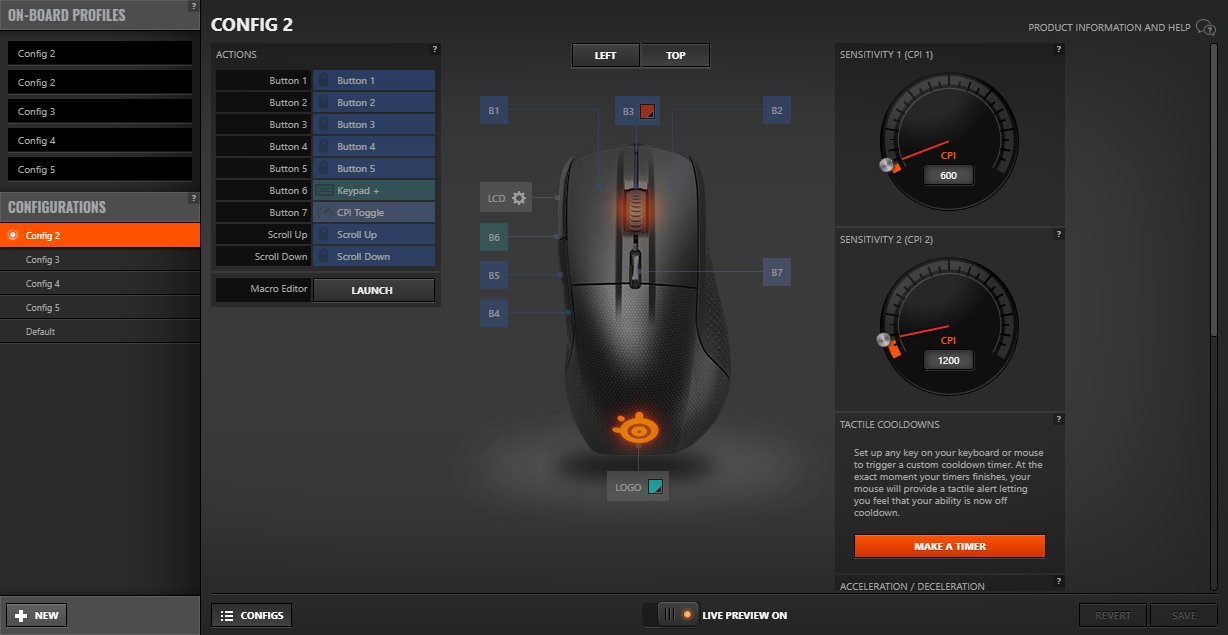Image resolution: width=1228 pixels, height=635 pixels.
Task: Toggle the Live Preview switch
Action: coord(671,614)
